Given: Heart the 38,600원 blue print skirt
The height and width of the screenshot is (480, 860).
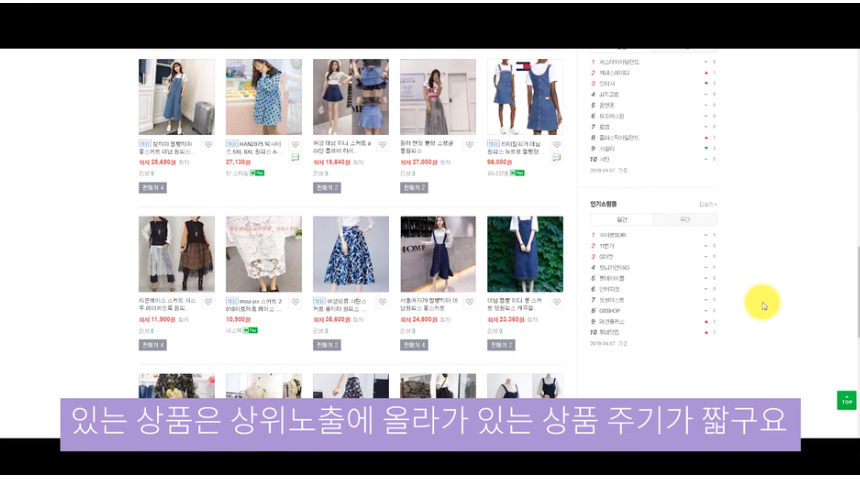Looking at the screenshot, I should tap(382, 302).
